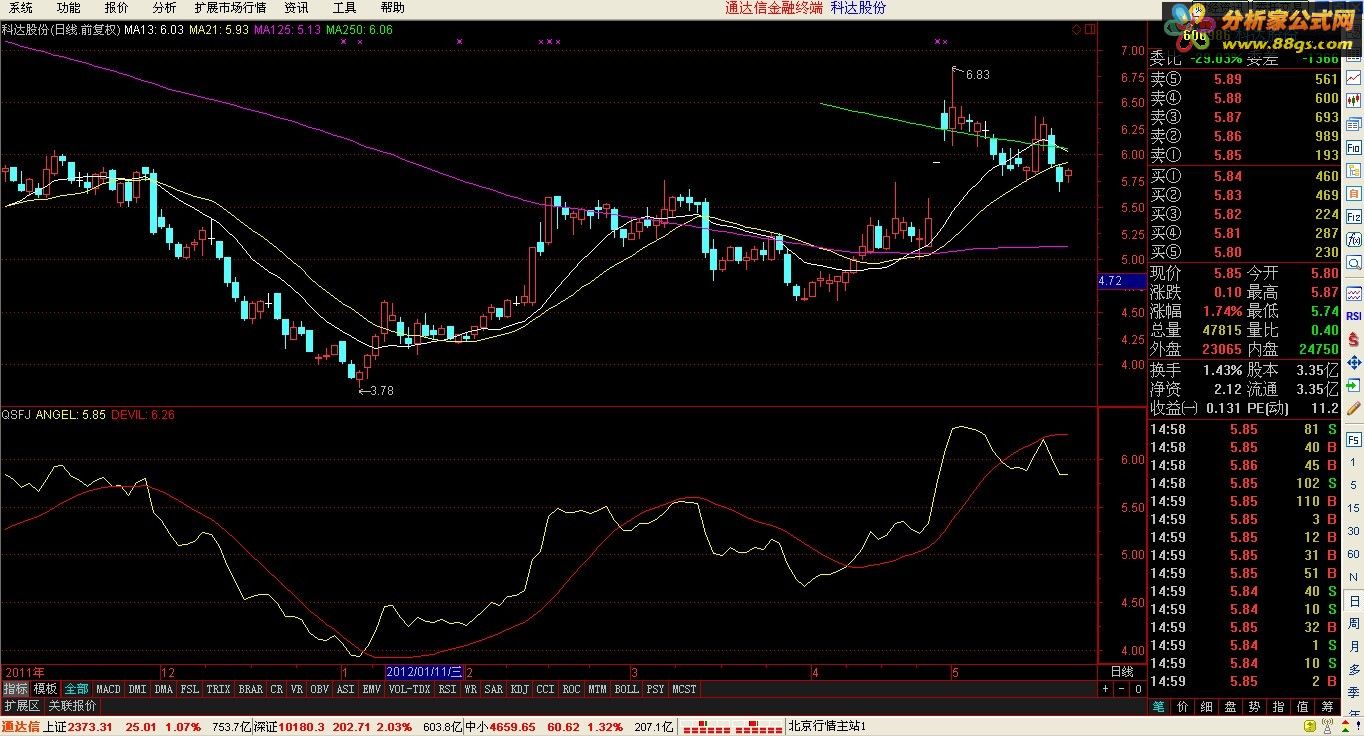Open the 系统 menu
1364x736 pixels.
pos(20,8)
